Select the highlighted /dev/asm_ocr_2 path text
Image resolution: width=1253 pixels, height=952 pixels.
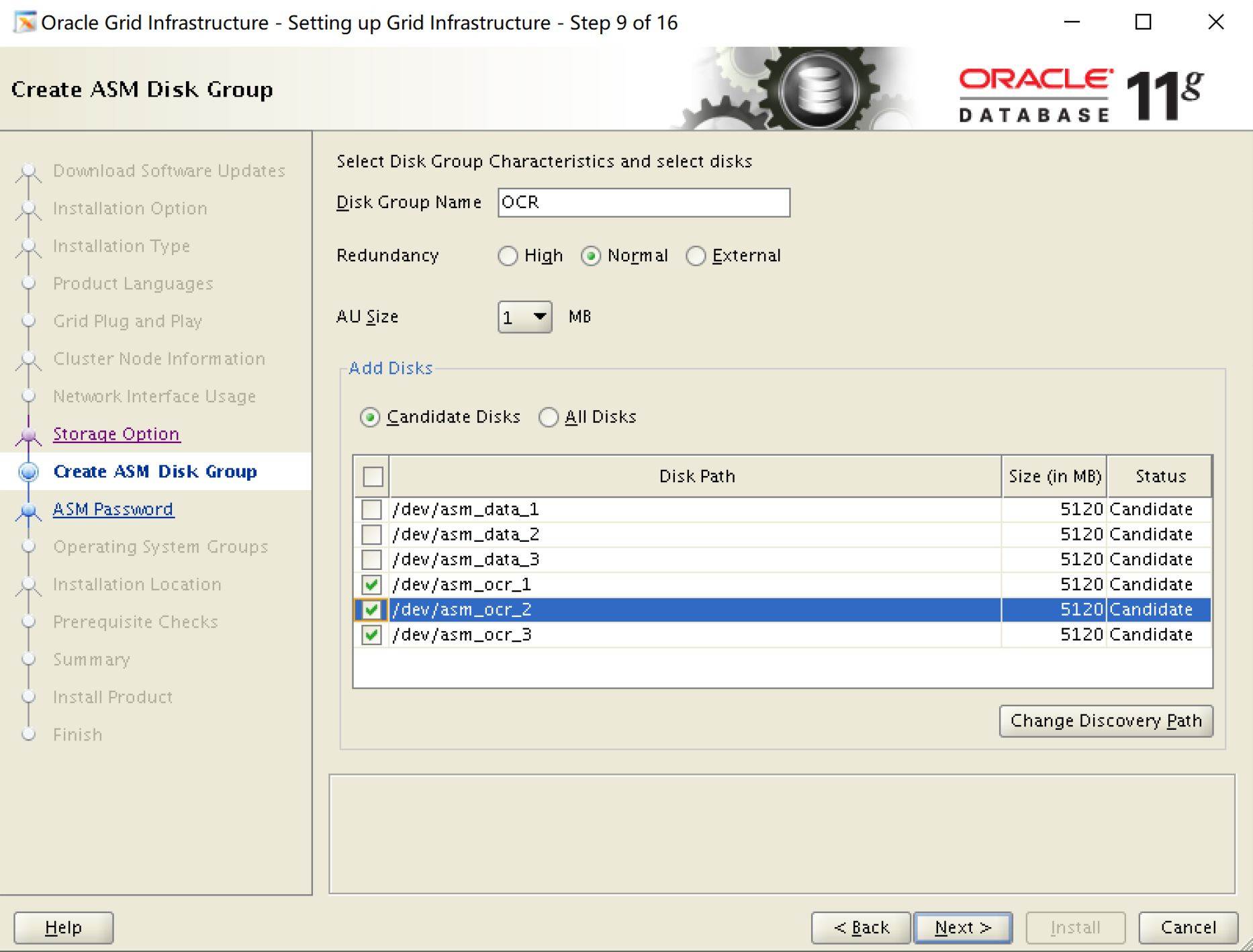point(461,610)
